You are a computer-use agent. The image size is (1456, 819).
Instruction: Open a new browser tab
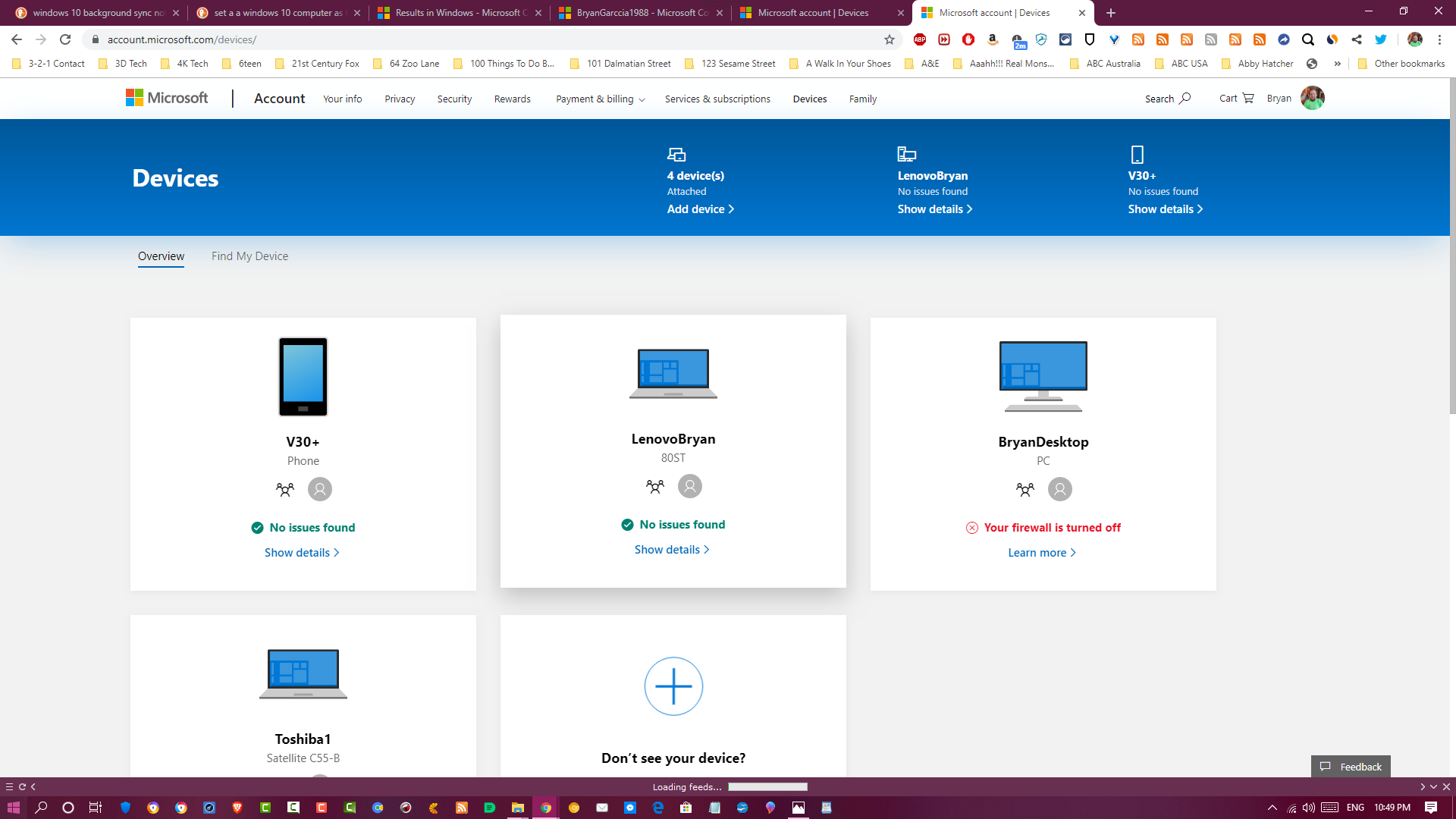coord(1111,13)
